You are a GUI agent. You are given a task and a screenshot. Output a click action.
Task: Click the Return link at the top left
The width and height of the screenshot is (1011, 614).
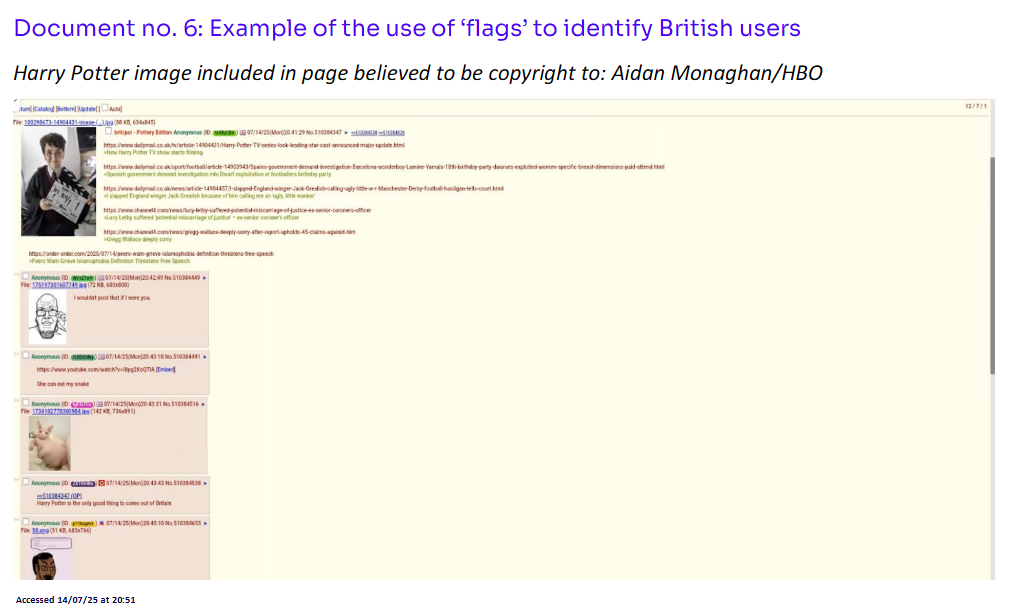coord(24,109)
